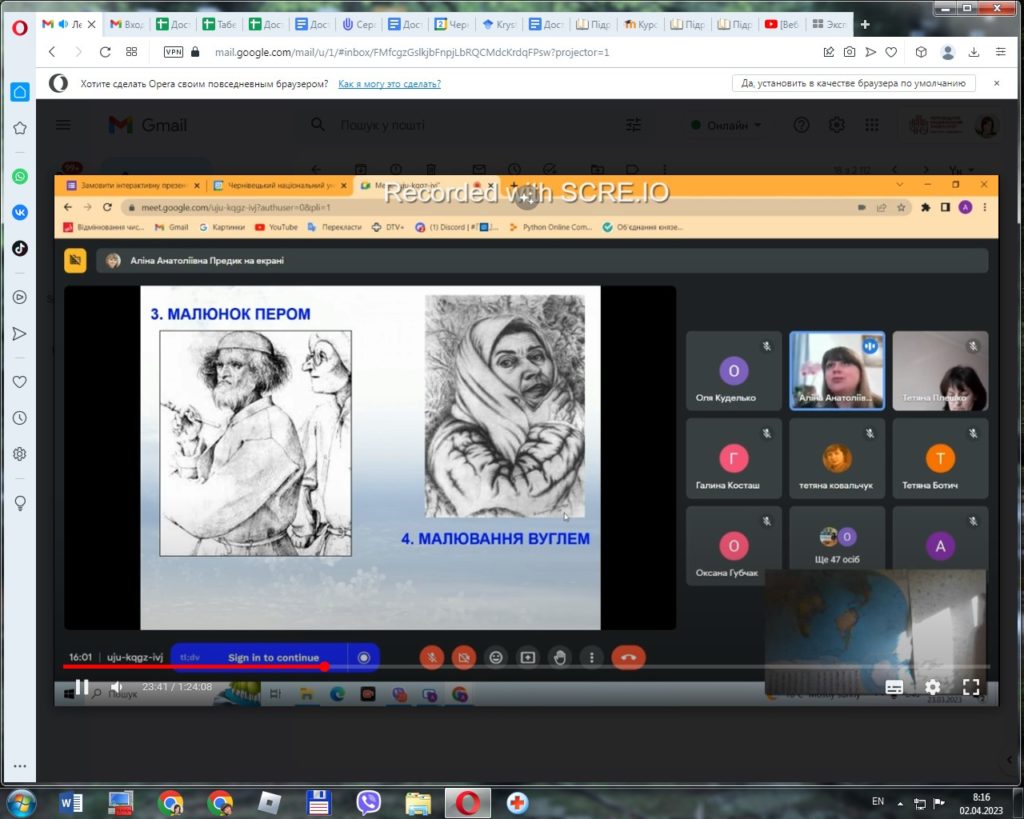Go back to previous page

click(52, 52)
